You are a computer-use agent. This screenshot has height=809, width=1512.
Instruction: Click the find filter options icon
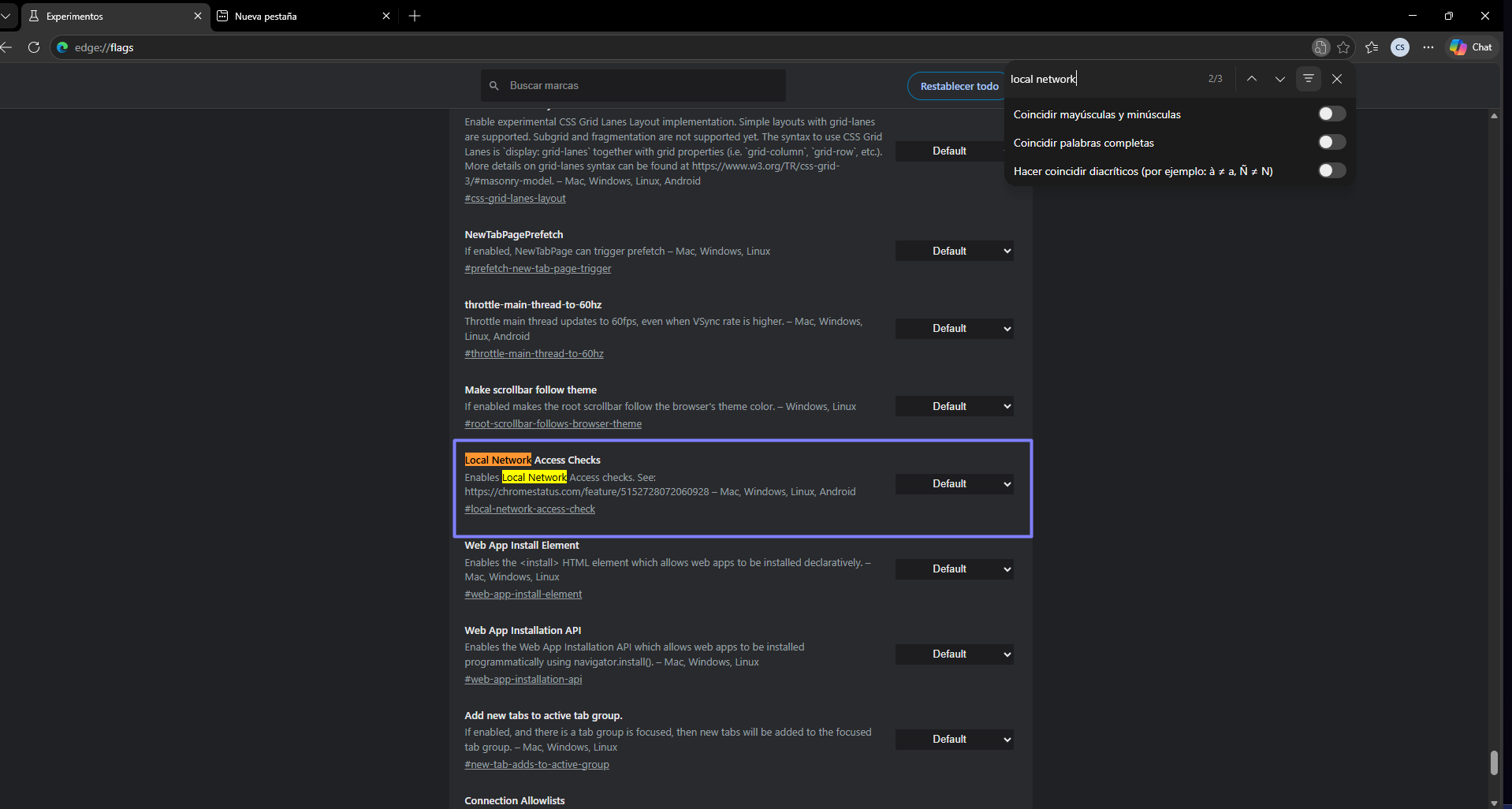[1309, 79]
